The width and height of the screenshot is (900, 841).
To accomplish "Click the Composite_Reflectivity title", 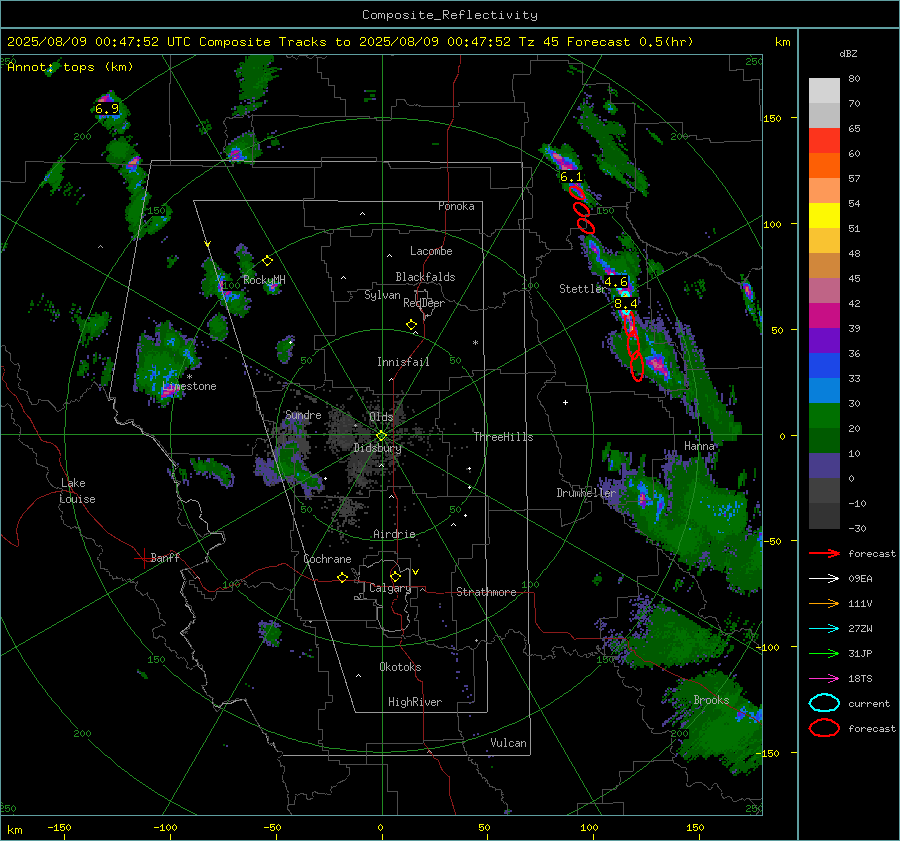I will 450,15.
